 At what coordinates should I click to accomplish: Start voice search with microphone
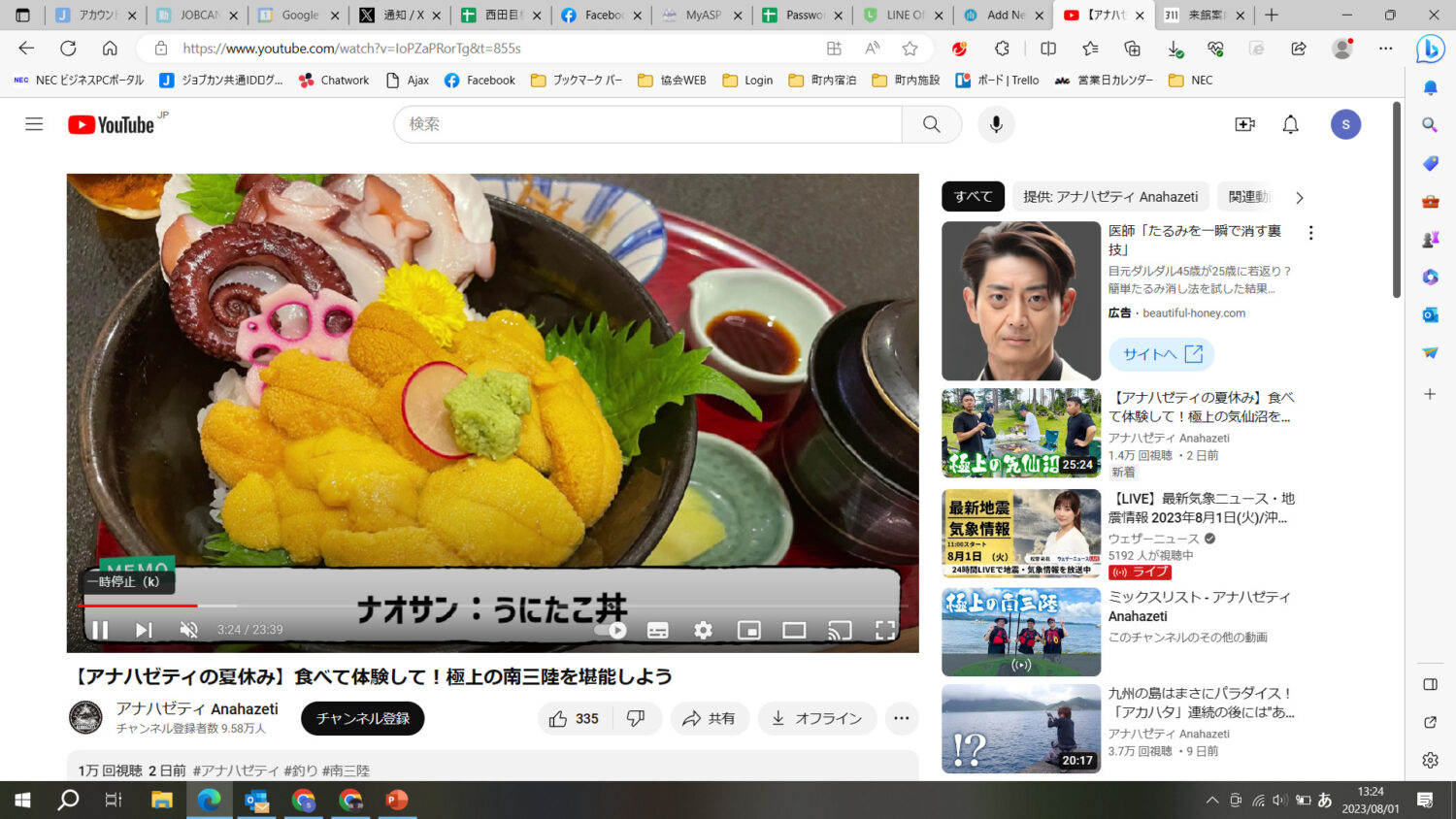pos(995,124)
